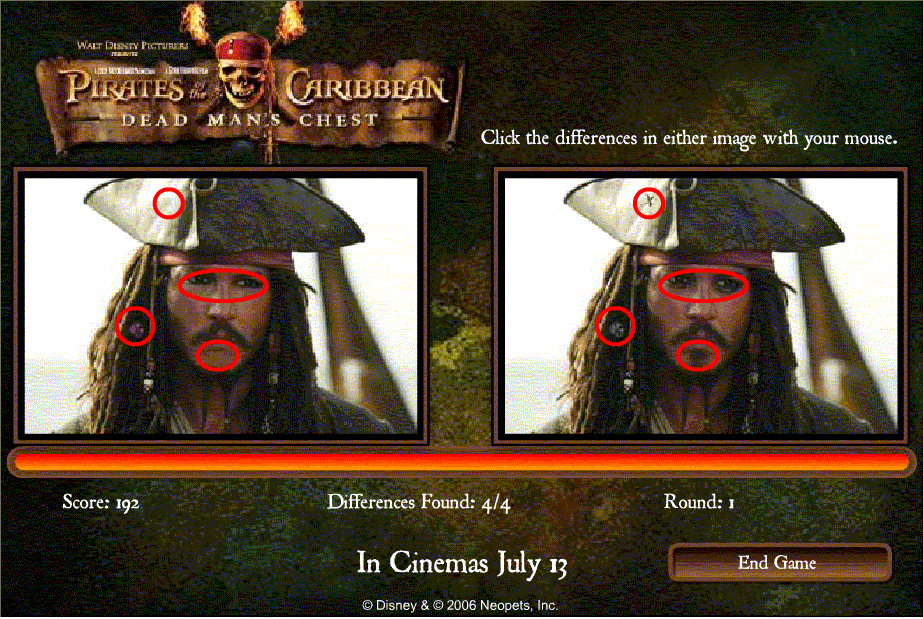Click the chin circle in right image
The height and width of the screenshot is (619, 923).
pos(698,355)
